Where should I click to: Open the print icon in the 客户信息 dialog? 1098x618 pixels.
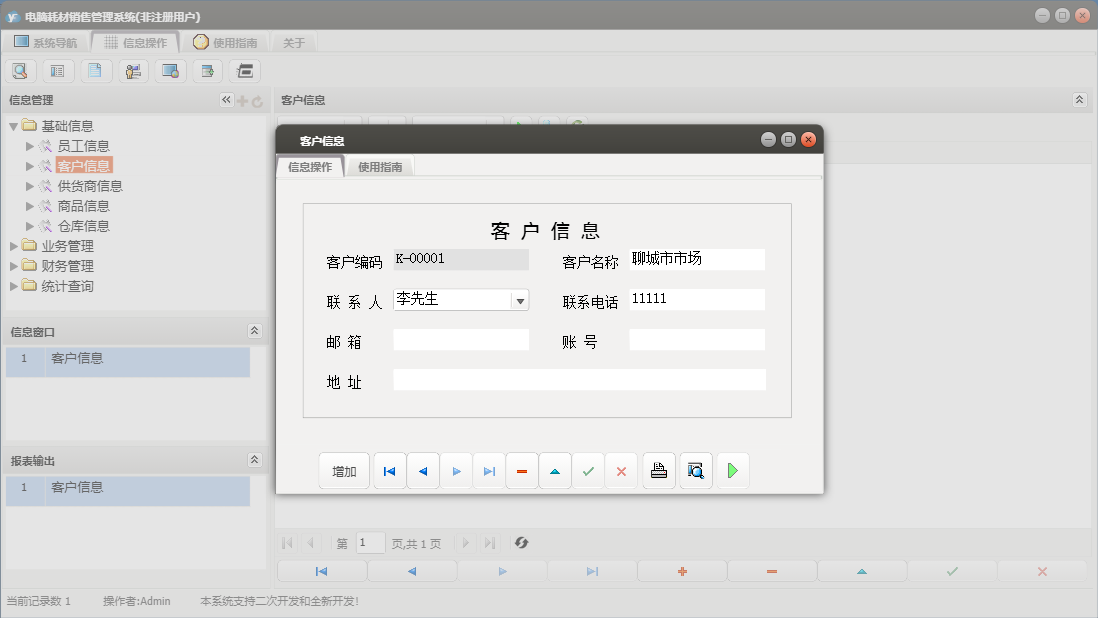coord(658,470)
